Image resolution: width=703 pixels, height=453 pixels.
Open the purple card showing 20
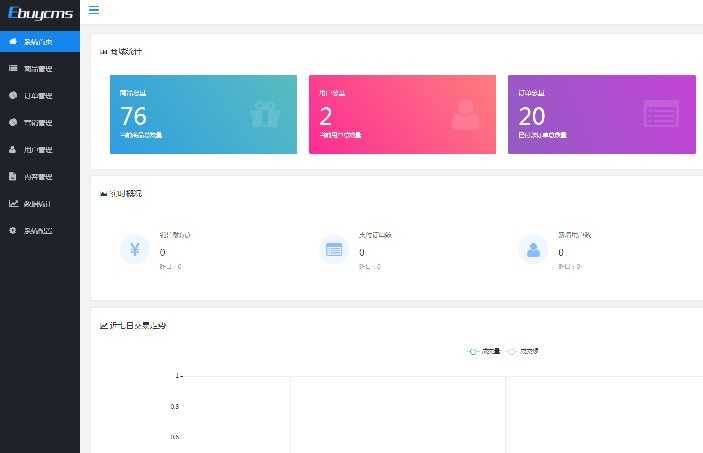pyautogui.click(x=602, y=114)
